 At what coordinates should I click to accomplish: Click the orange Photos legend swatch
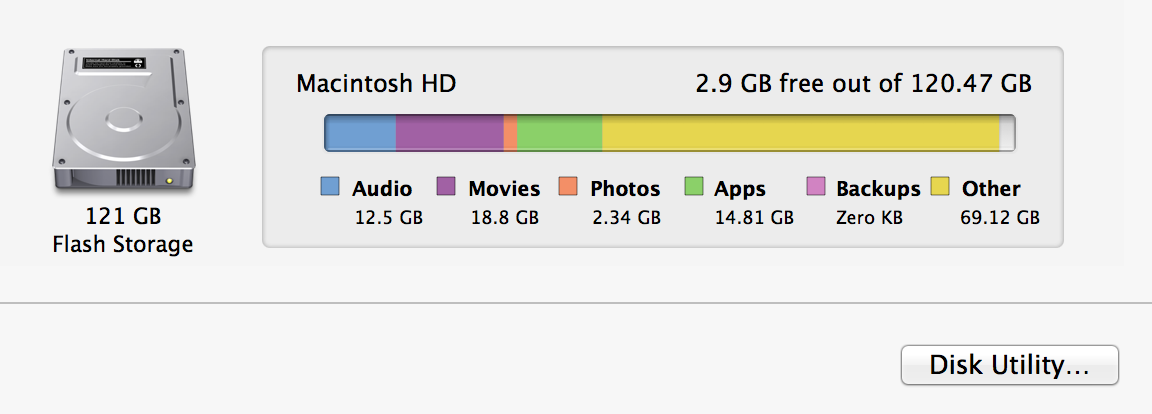(x=568, y=186)
